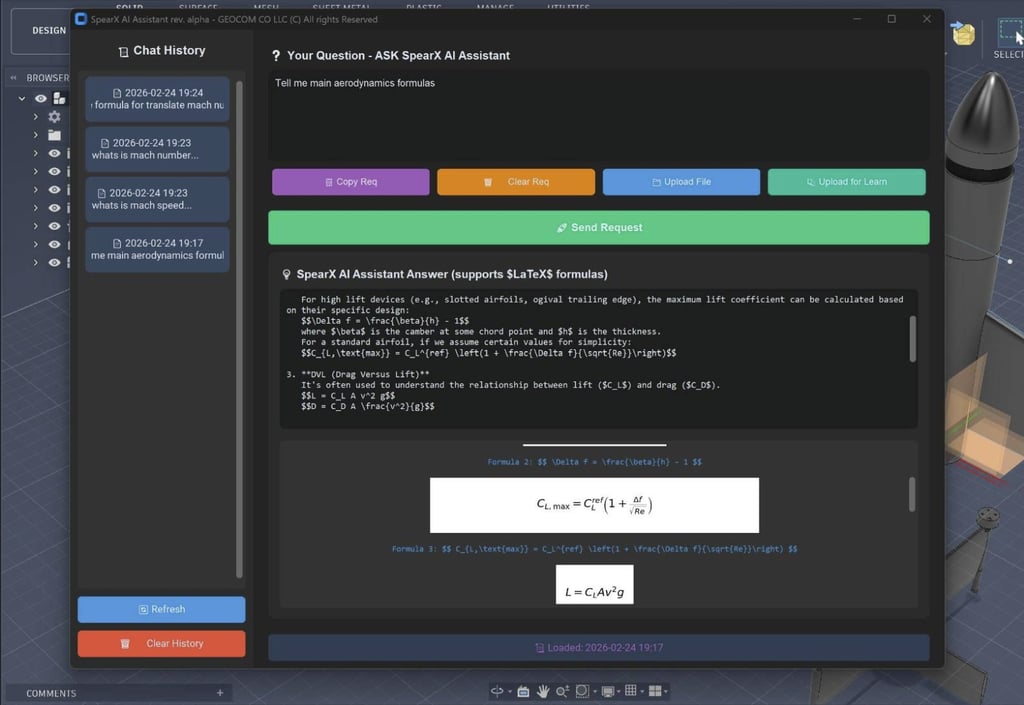
Task: Click the Chat History heading icon
Action: pyautogui.click(x=123, y=52)
